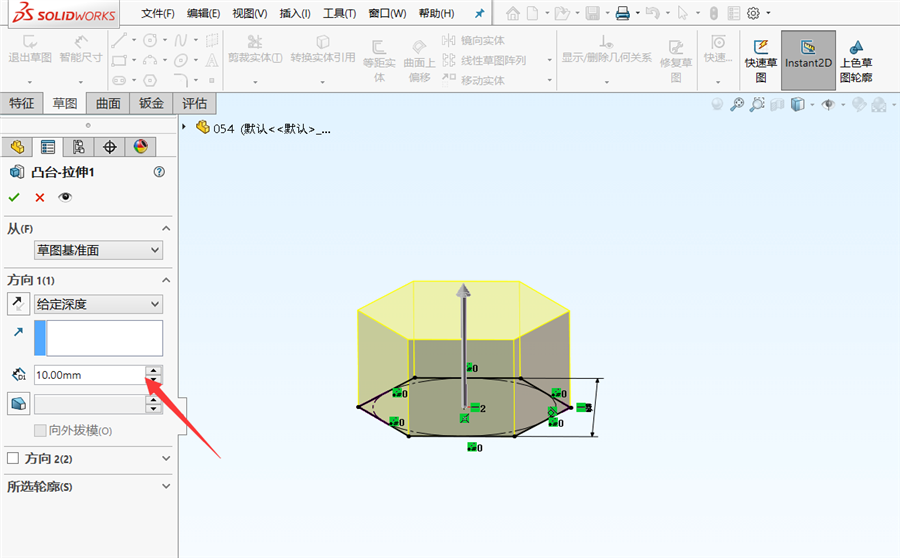900x558 pixels.
Task: Select the Spline sketch tool
Action: point(181,40)
